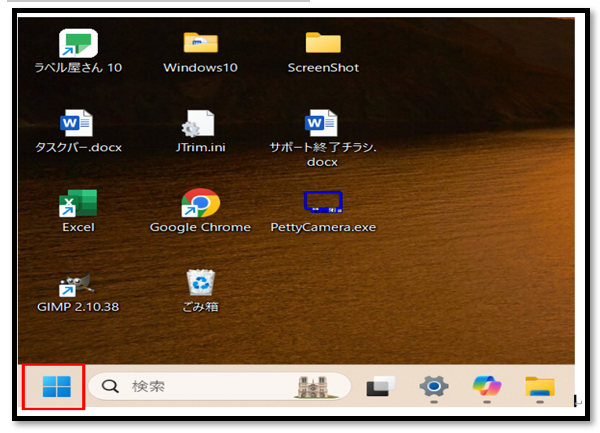Open File Explorer from the taskbar
This screenshot has height=433, width=600.
pyautogui.click(x=540, y=386)
